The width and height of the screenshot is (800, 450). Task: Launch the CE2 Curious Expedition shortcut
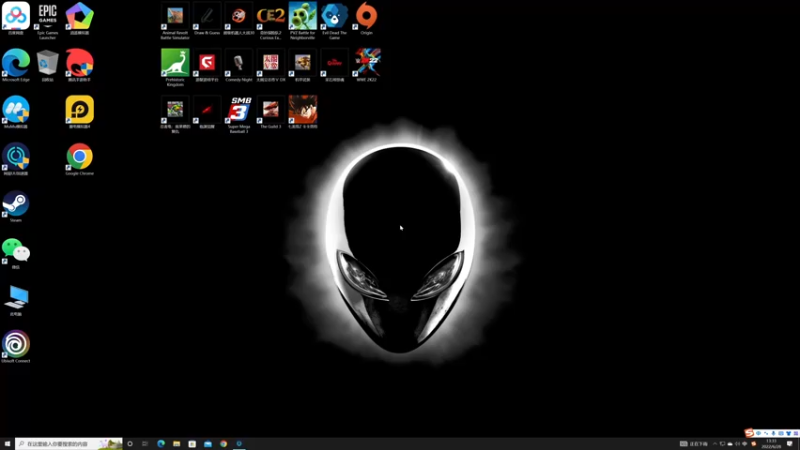270,20
